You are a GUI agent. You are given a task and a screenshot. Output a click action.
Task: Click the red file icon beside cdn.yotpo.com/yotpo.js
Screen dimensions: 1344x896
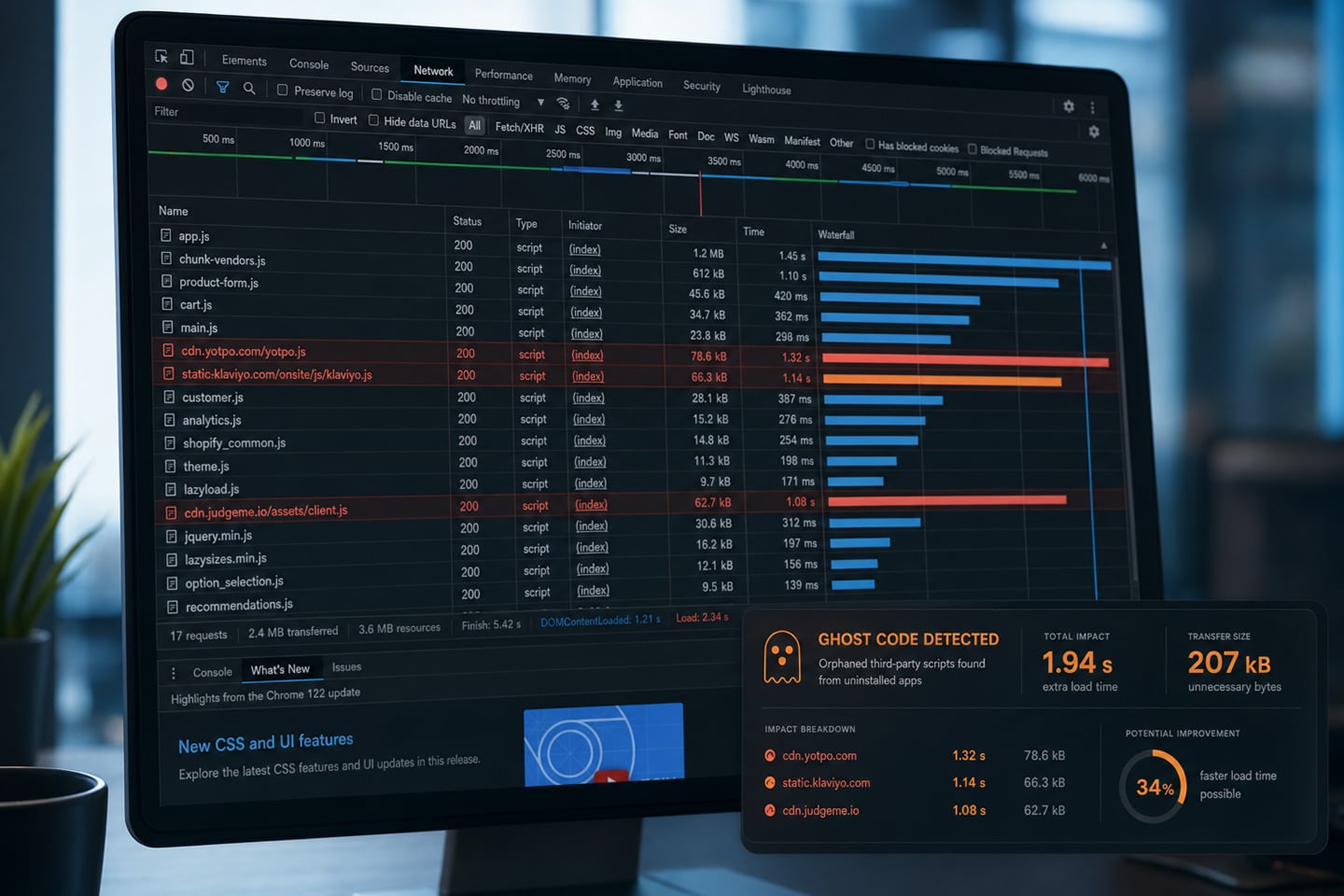click(168, 351)
